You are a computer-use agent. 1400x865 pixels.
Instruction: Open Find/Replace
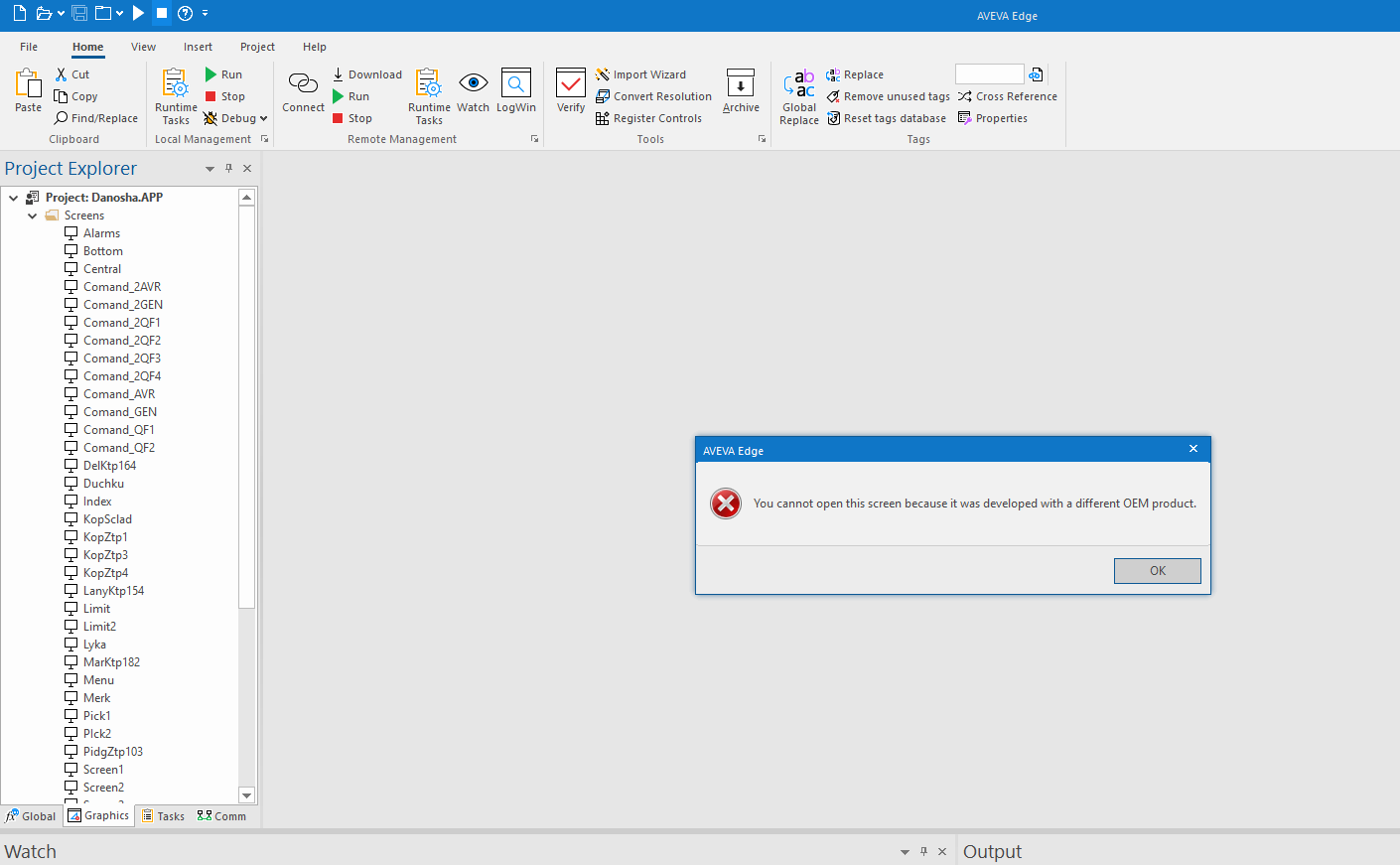[x=95, y=118]
